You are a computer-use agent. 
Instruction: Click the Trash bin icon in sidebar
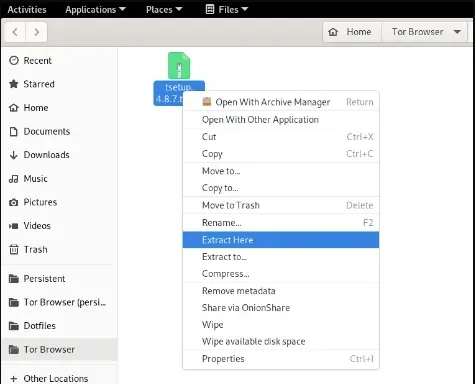[x=14, y=249]
